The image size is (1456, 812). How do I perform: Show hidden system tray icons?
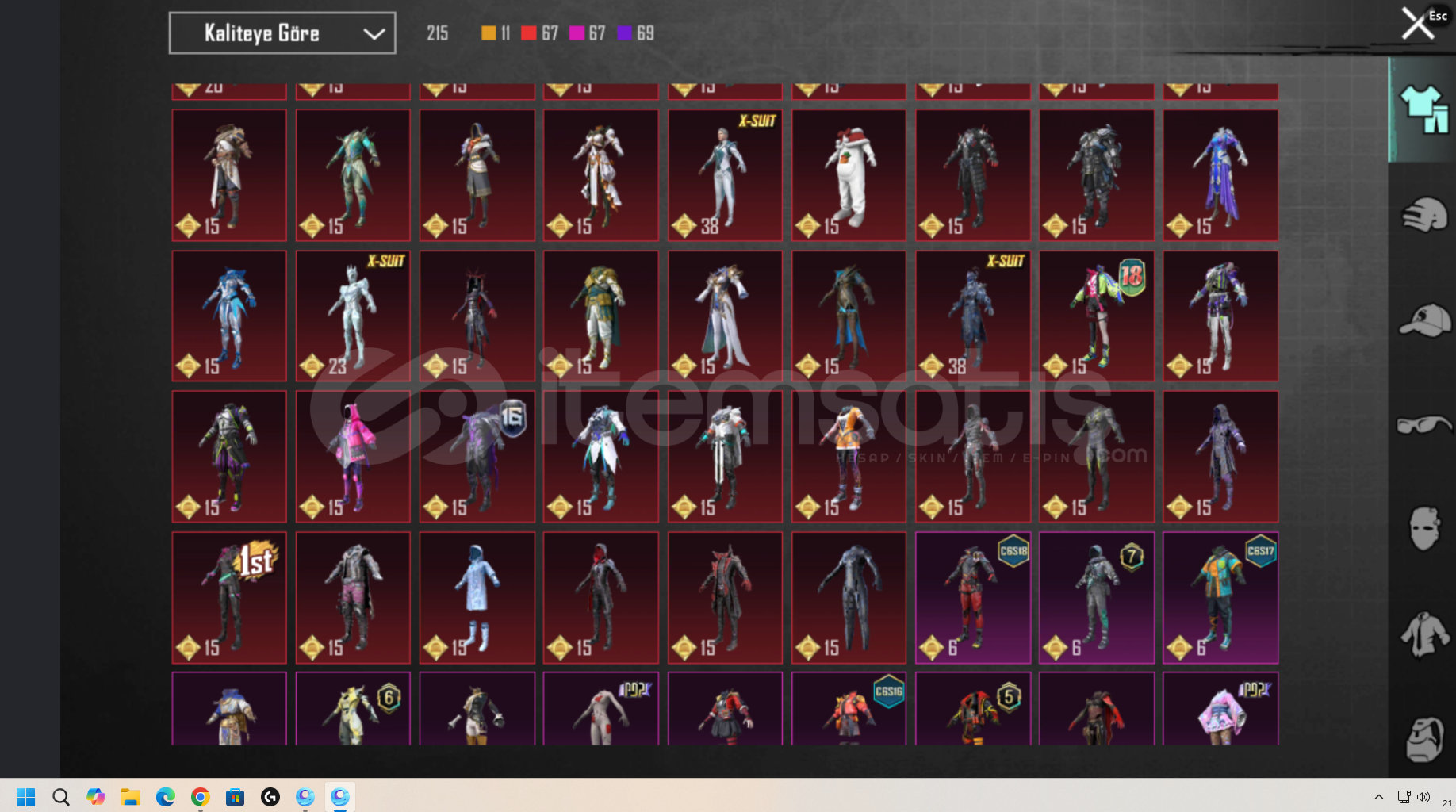(1379, 797)
